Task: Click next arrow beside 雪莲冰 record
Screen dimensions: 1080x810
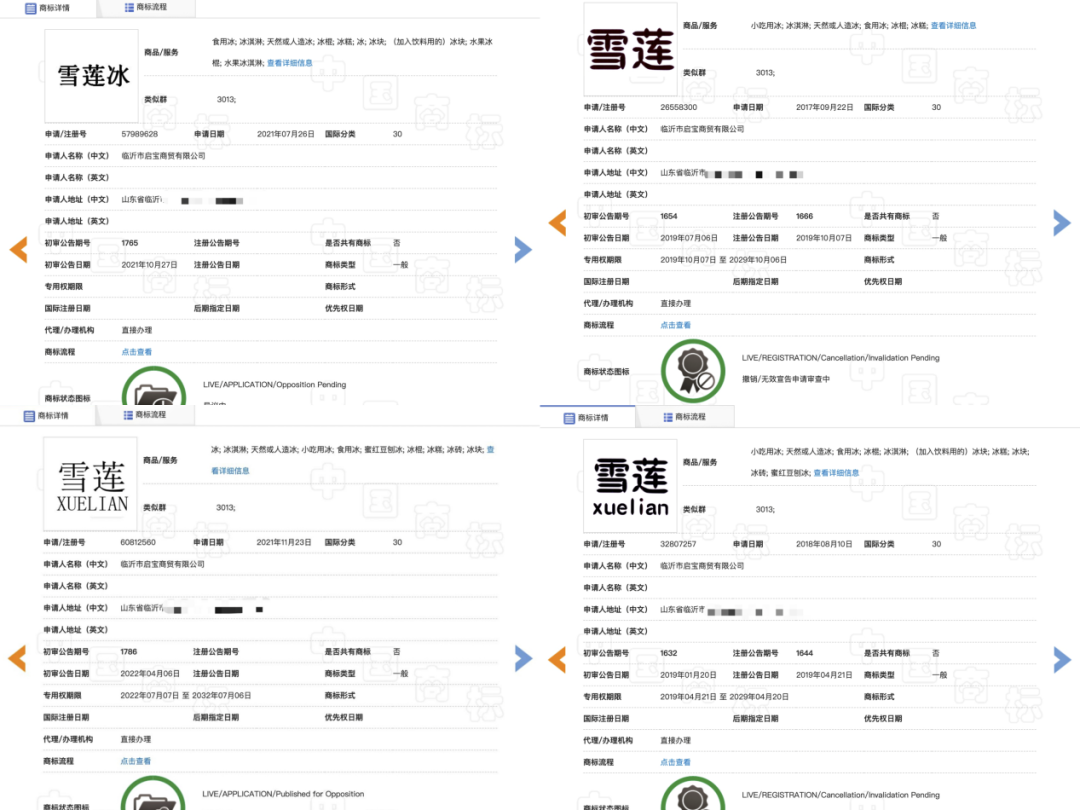Action: coord(523,249)
